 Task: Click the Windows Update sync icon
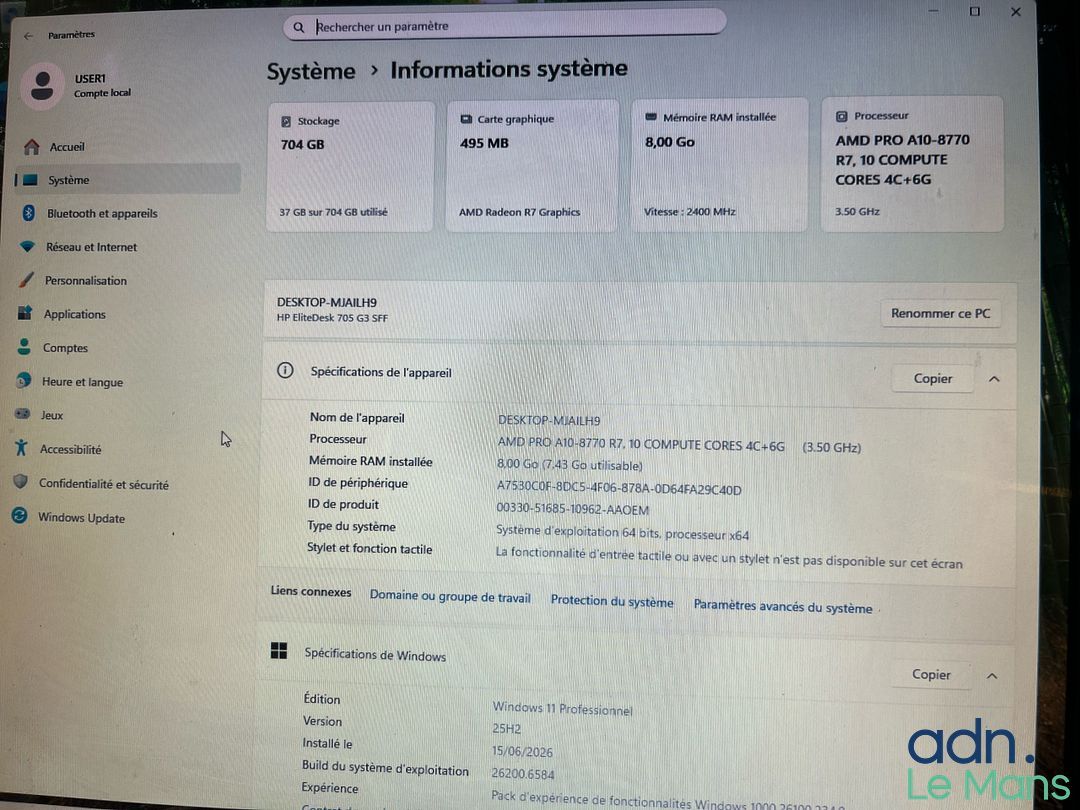20,515
